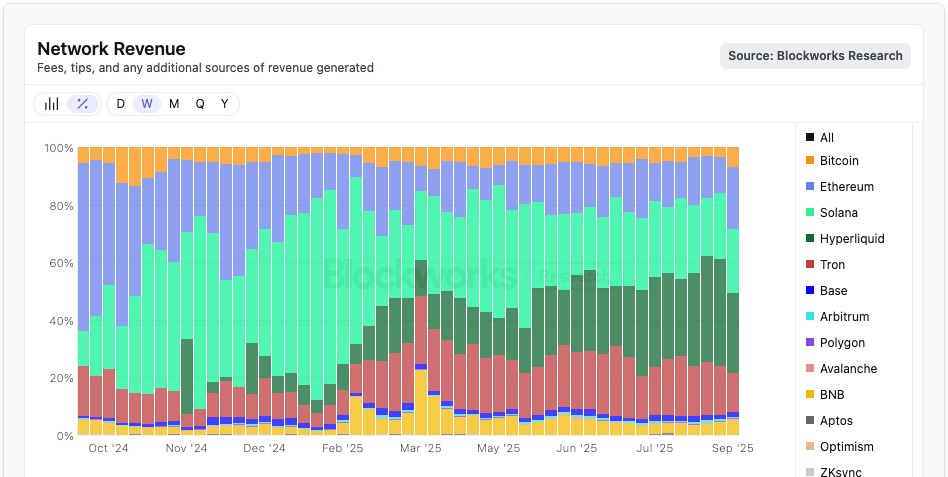Click the Avalanche legend label
Image resolution: width=948 pixels, height=477 pixels.
[848, 369]
